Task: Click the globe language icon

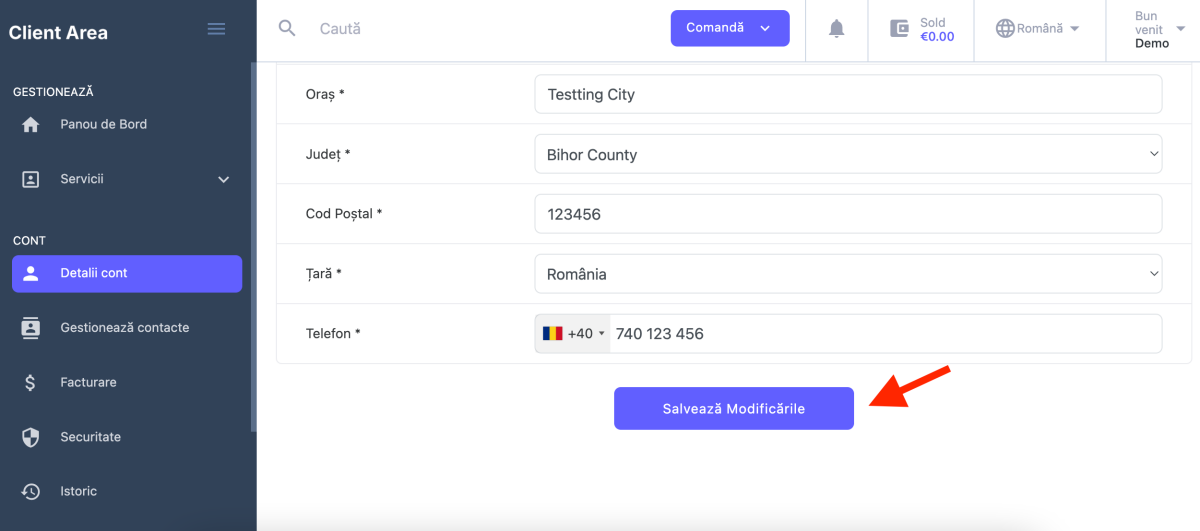Action: 1005,29
